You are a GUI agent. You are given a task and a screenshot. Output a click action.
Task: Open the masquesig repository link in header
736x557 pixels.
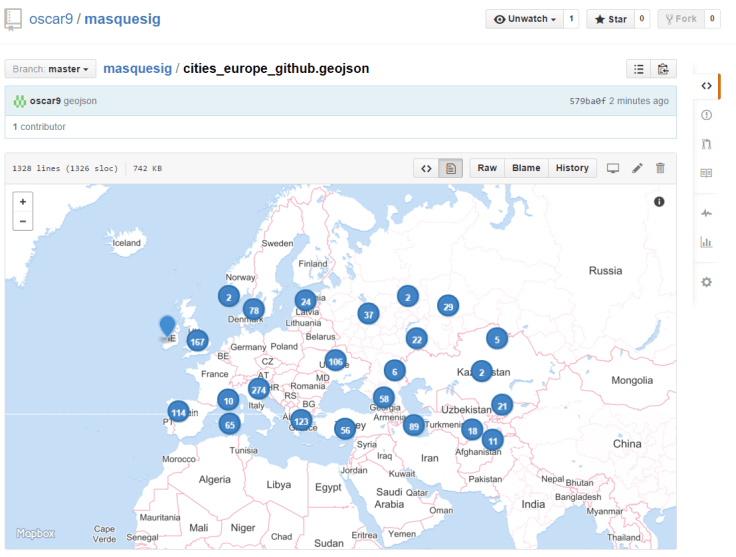122,19
